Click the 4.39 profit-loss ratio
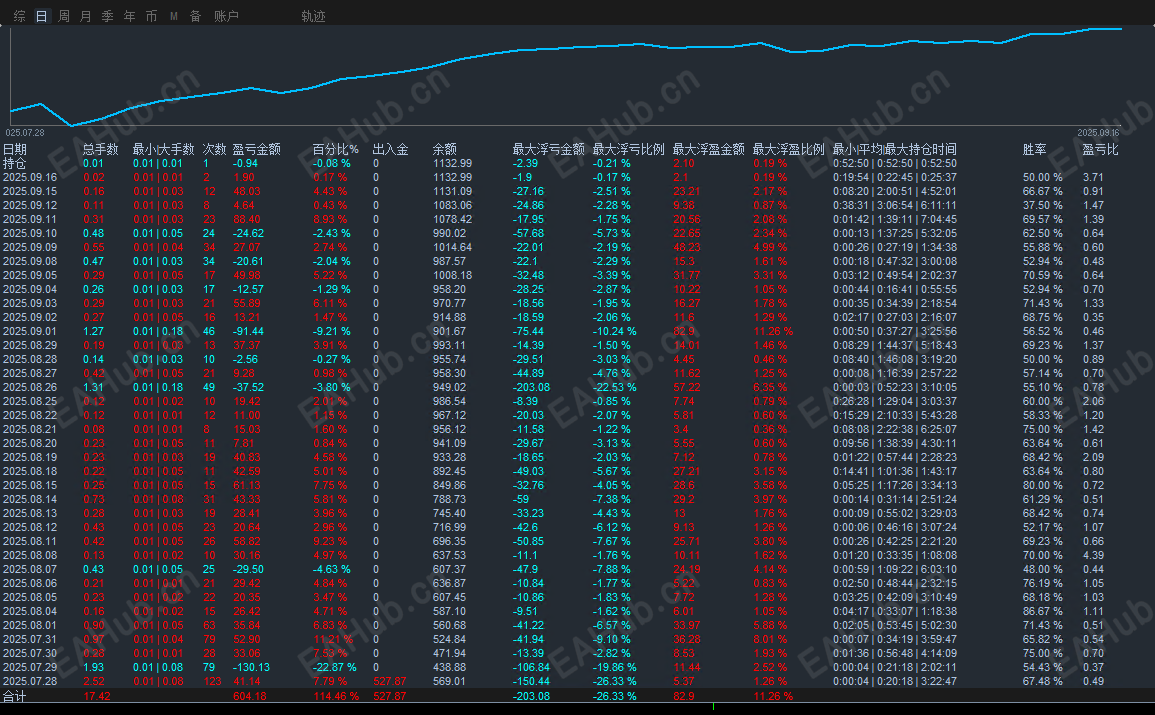The height and width of the screenshot is (715, 1155). pos(1093,555)
